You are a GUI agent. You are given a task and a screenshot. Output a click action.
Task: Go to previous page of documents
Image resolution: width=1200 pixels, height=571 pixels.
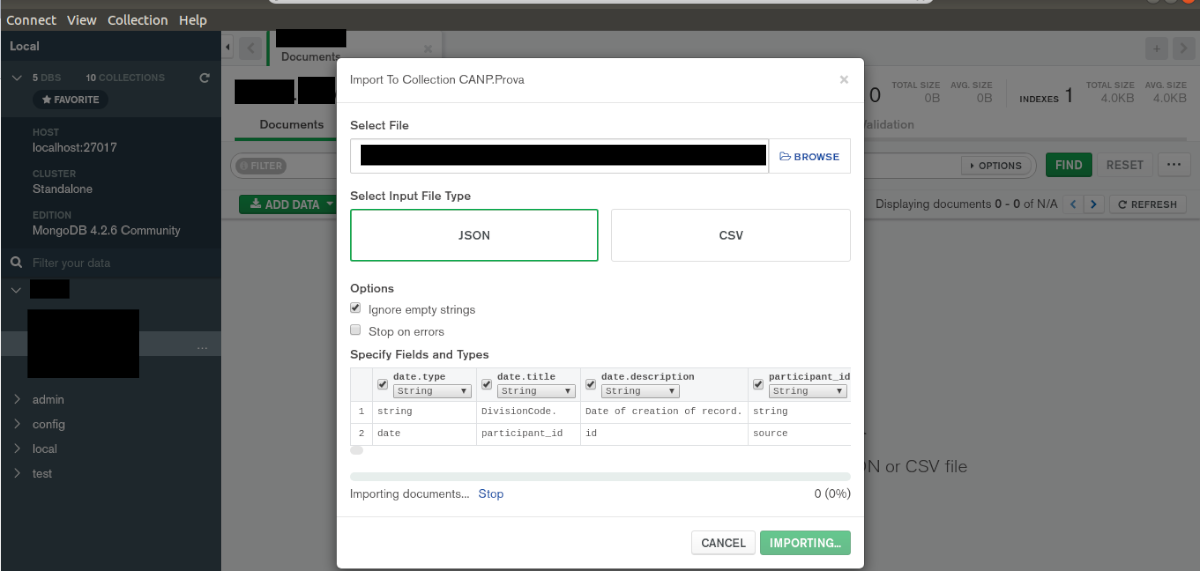[1074, 204]
